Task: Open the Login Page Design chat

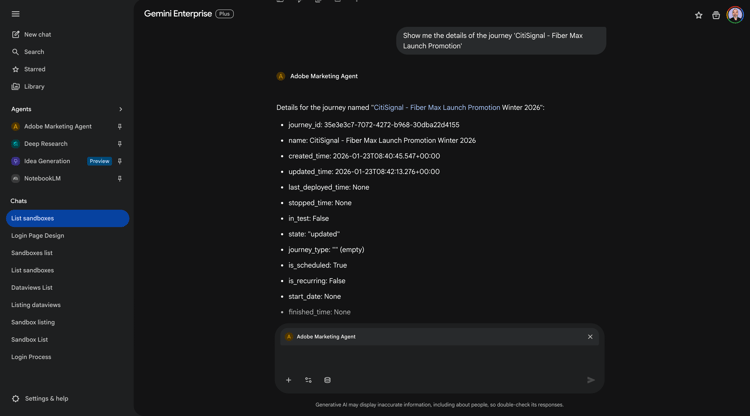Action: click(38, 236)
